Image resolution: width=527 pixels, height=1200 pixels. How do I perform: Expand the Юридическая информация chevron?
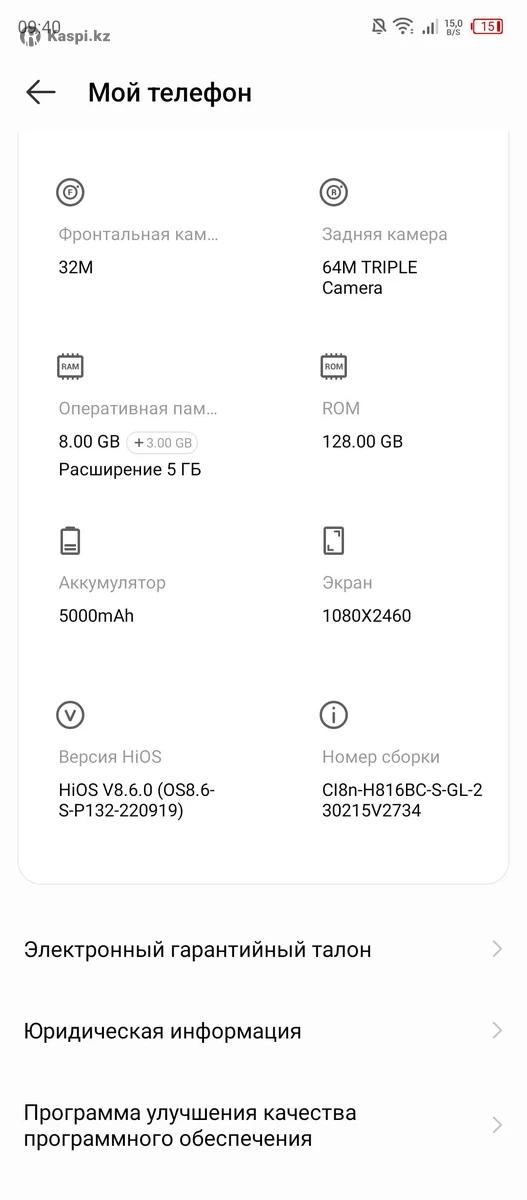coord(497,1030)
